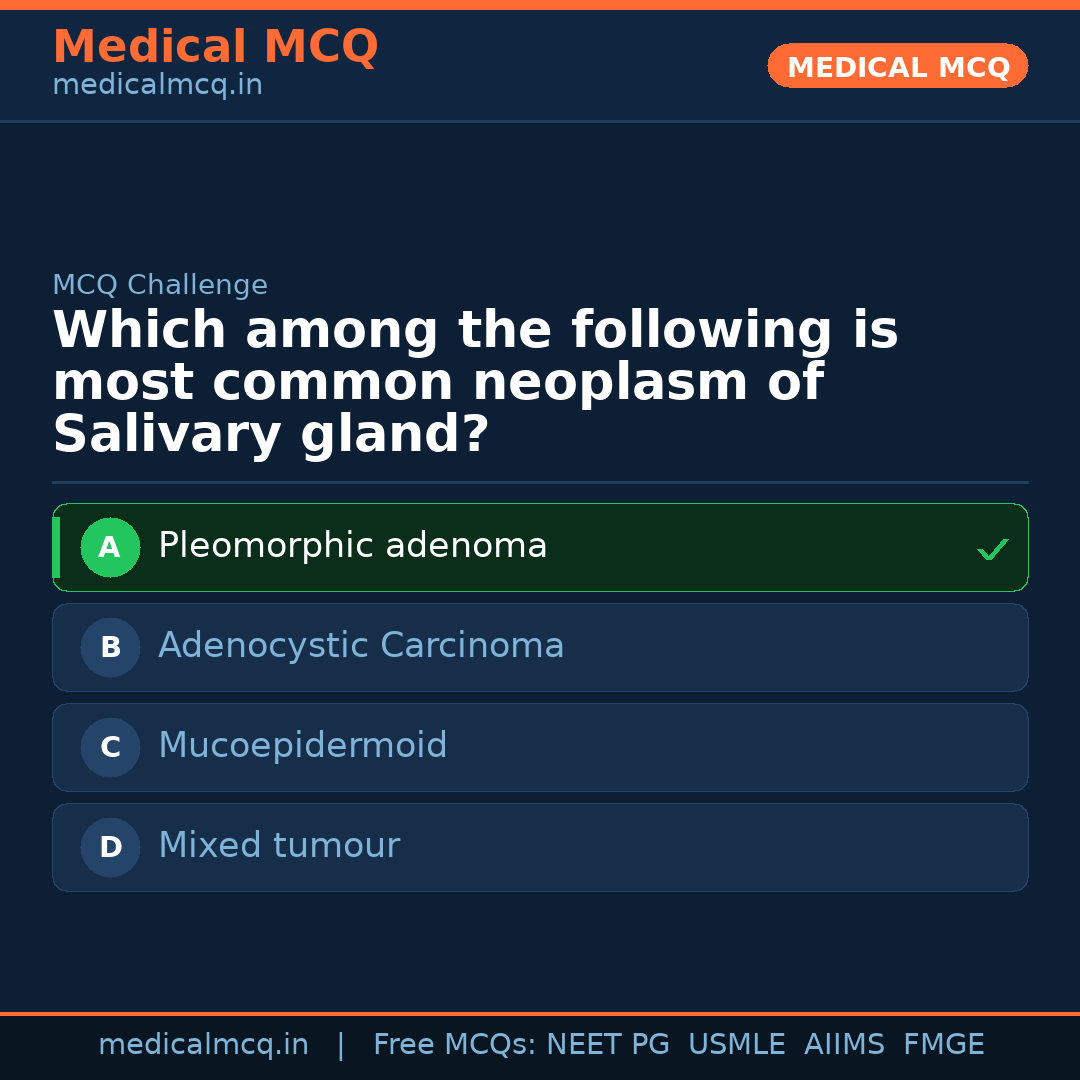Click the green A option circle

tap(110, 547)
